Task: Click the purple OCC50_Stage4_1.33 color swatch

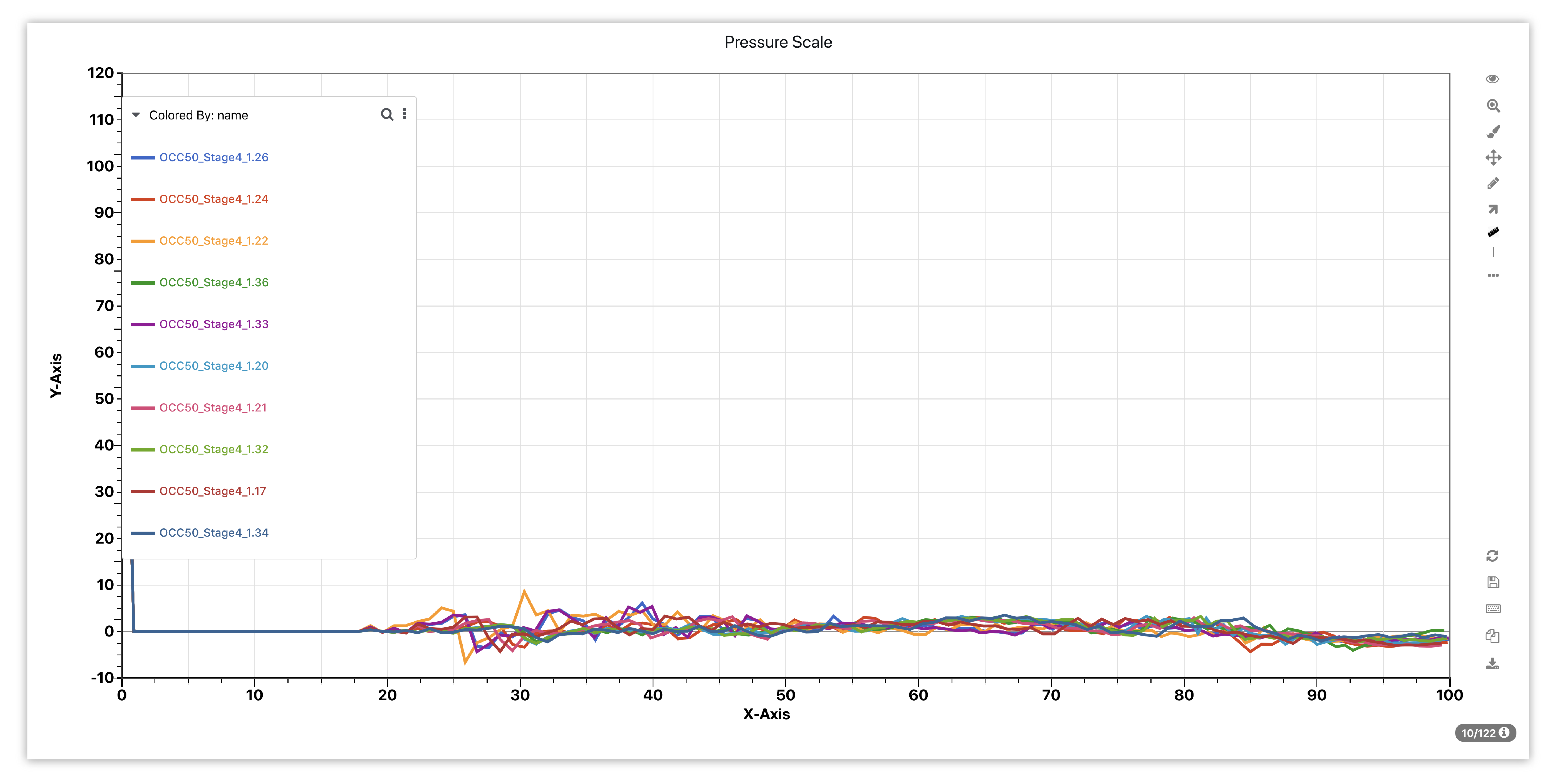Action: pyautogui.click(x=143, y=325)
